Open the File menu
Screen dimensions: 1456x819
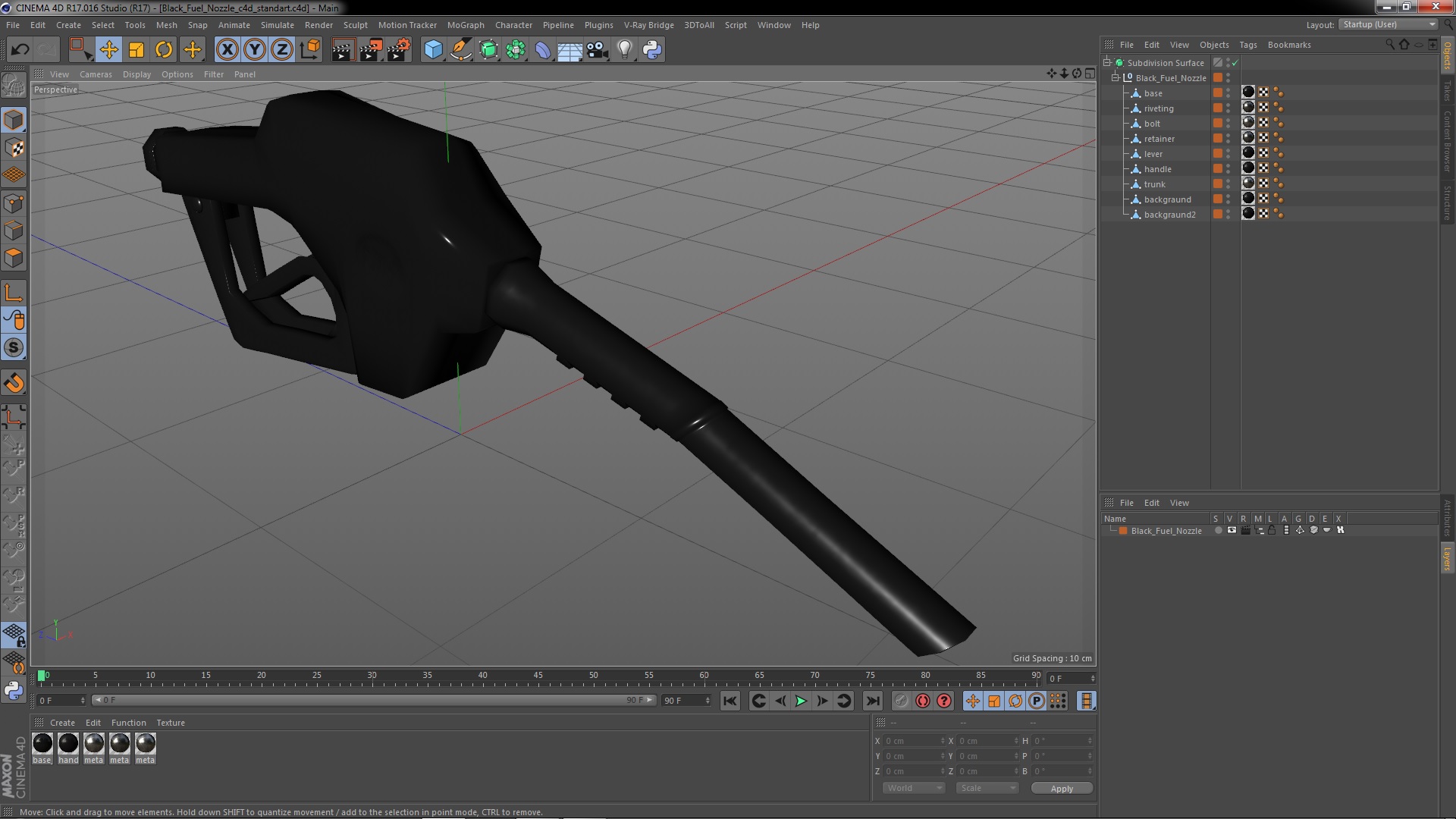13,25
